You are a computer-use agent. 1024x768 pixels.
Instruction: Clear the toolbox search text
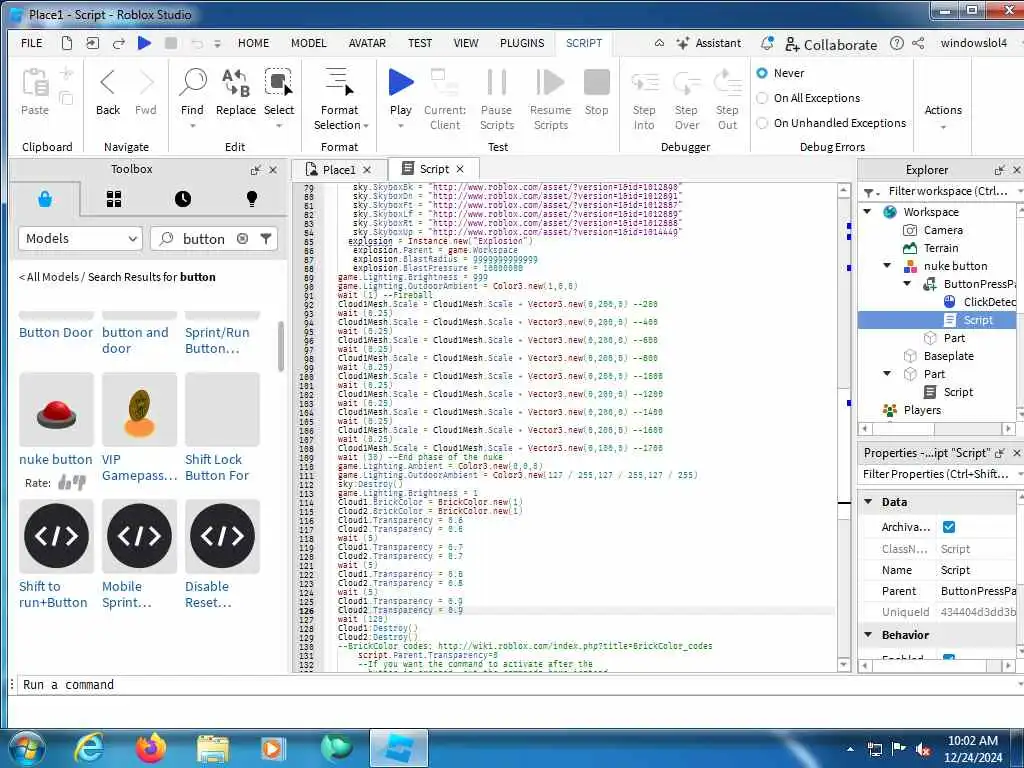coord(242,238)
